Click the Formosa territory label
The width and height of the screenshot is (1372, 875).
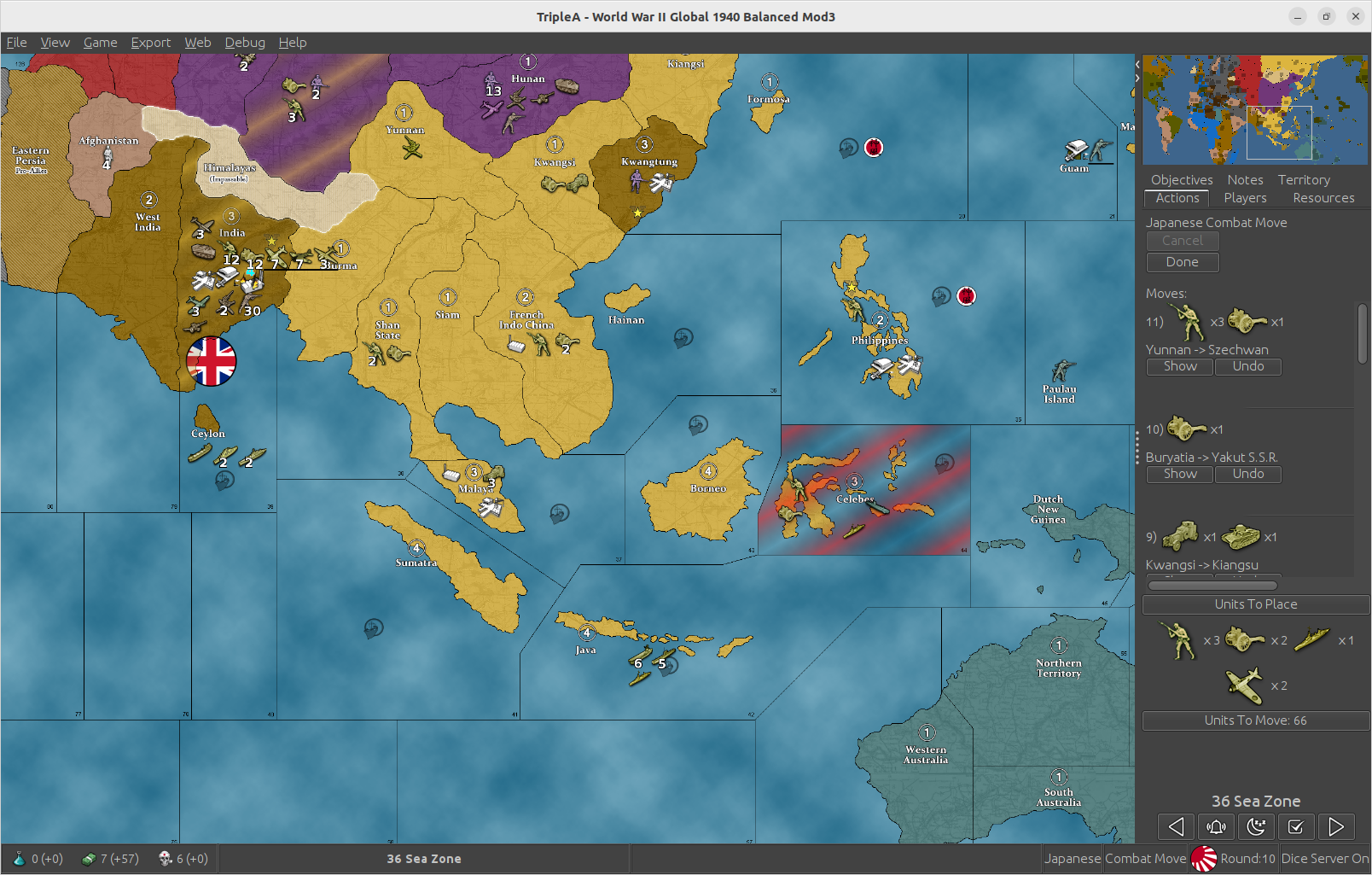point(769,100)
